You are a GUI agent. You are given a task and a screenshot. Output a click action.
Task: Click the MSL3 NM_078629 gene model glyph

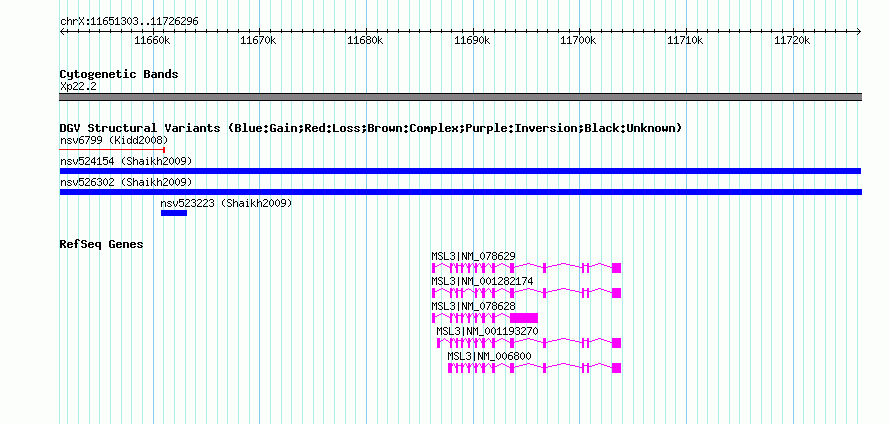pyautogui.click(x=526, y=268)
